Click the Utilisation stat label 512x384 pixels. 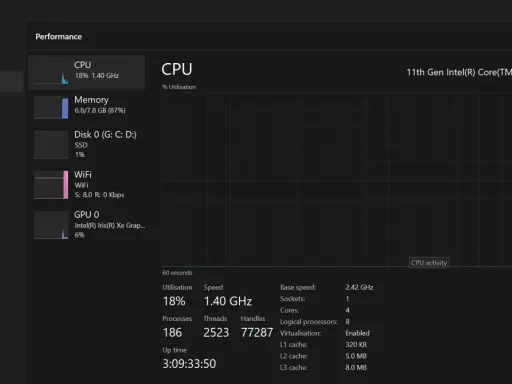(x=177, y=287)
